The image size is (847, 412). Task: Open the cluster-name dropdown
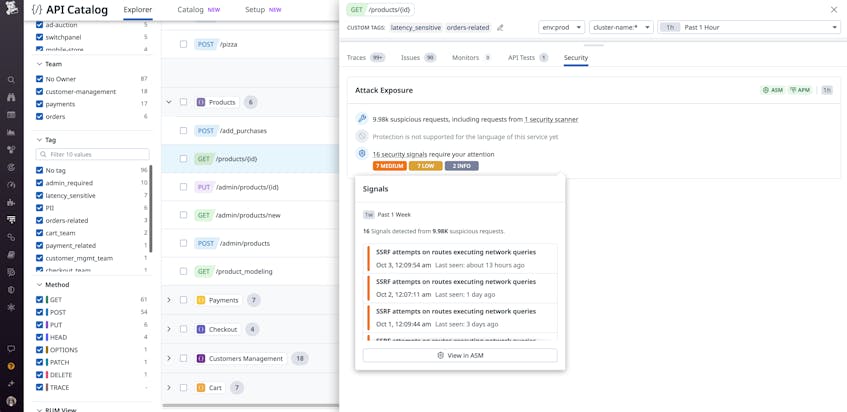click(x=621, y=27)
